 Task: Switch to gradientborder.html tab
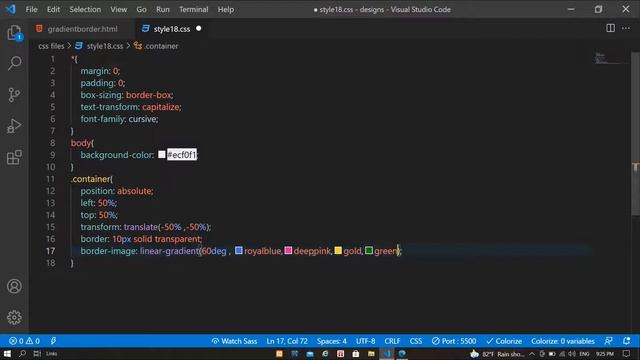coord(82,29)
